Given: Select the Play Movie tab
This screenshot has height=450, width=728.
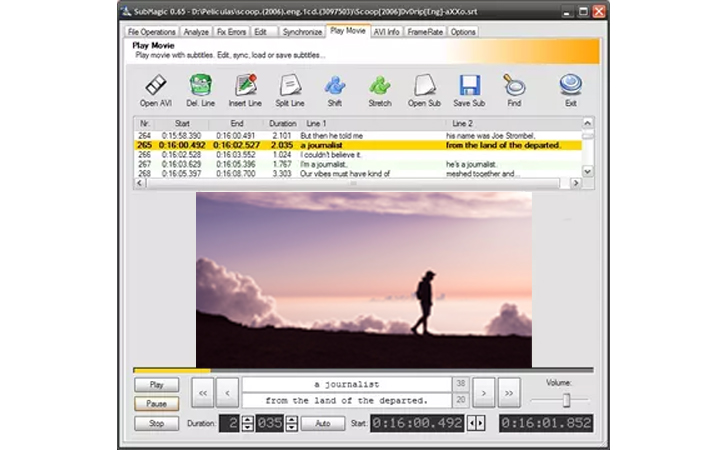Looking at the screenshot, I should [x=348, y=31].
